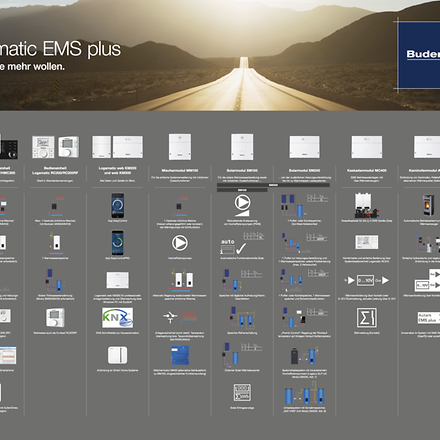Select the Solarmodul SM200 product image
Screen dimensions: 440x440
pyautogui.click(x=304, y=147)
